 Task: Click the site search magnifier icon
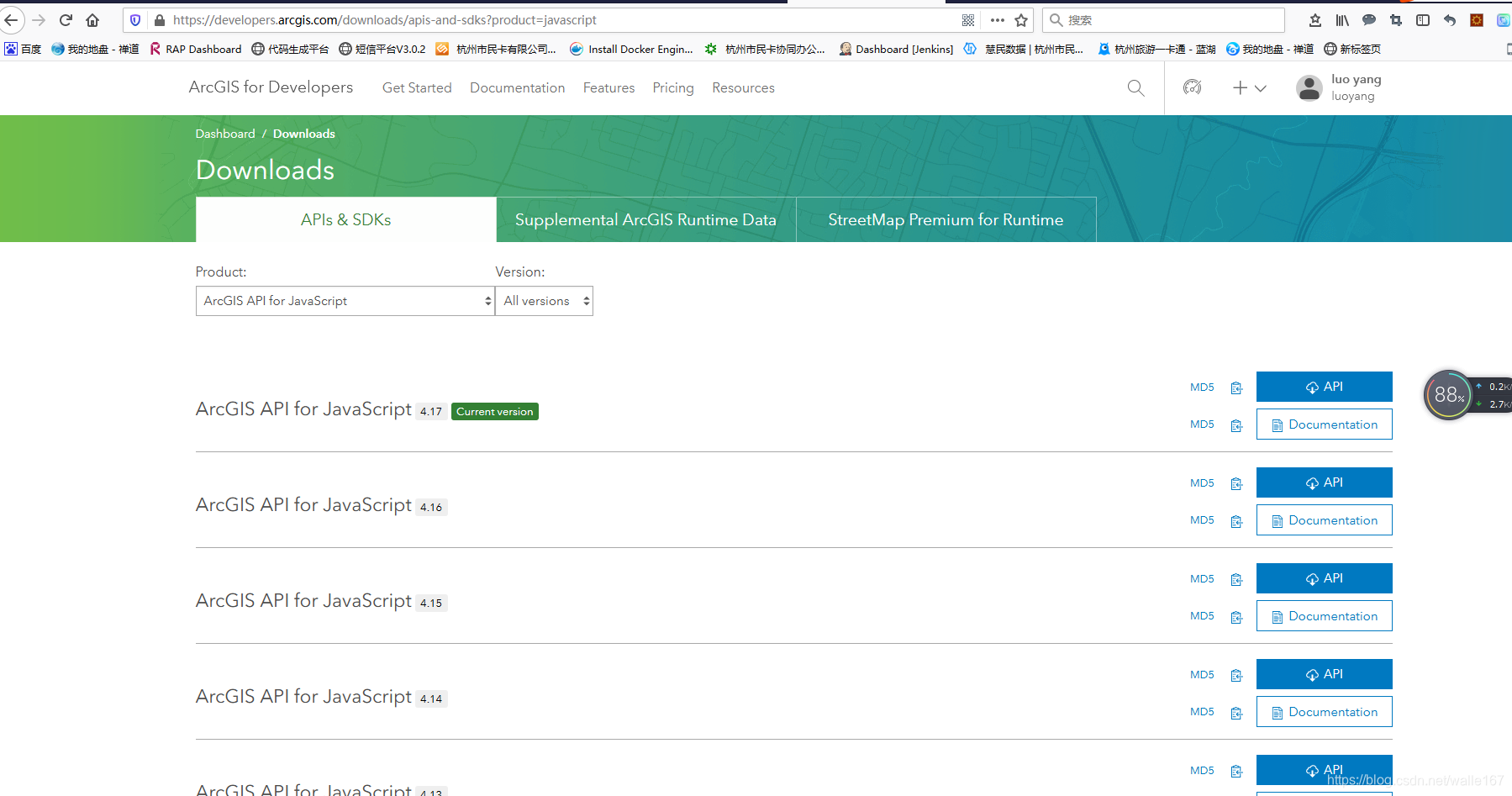click(1135, 88)
